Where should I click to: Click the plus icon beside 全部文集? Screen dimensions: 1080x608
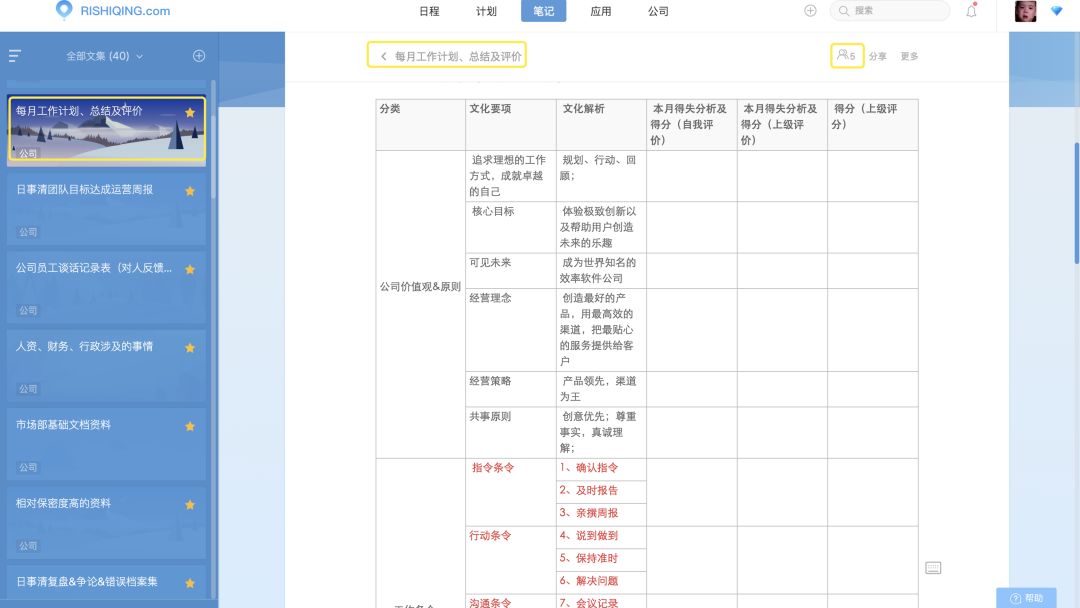point(198,56)
